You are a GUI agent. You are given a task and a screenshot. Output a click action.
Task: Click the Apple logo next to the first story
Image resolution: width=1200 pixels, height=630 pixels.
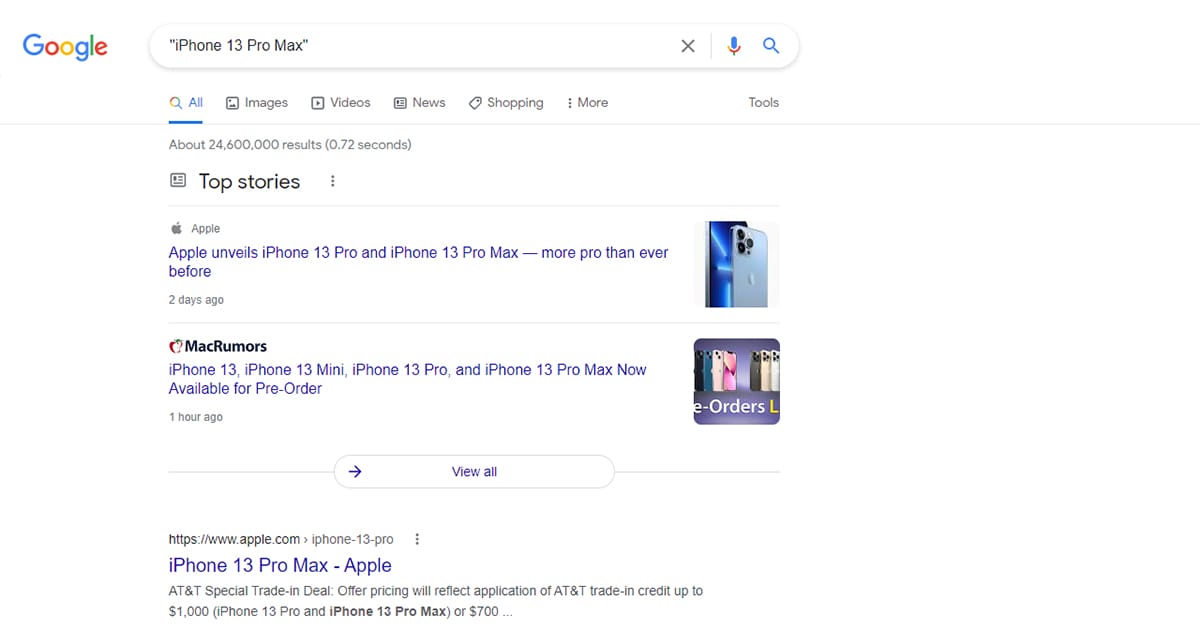tap(176, 227)
